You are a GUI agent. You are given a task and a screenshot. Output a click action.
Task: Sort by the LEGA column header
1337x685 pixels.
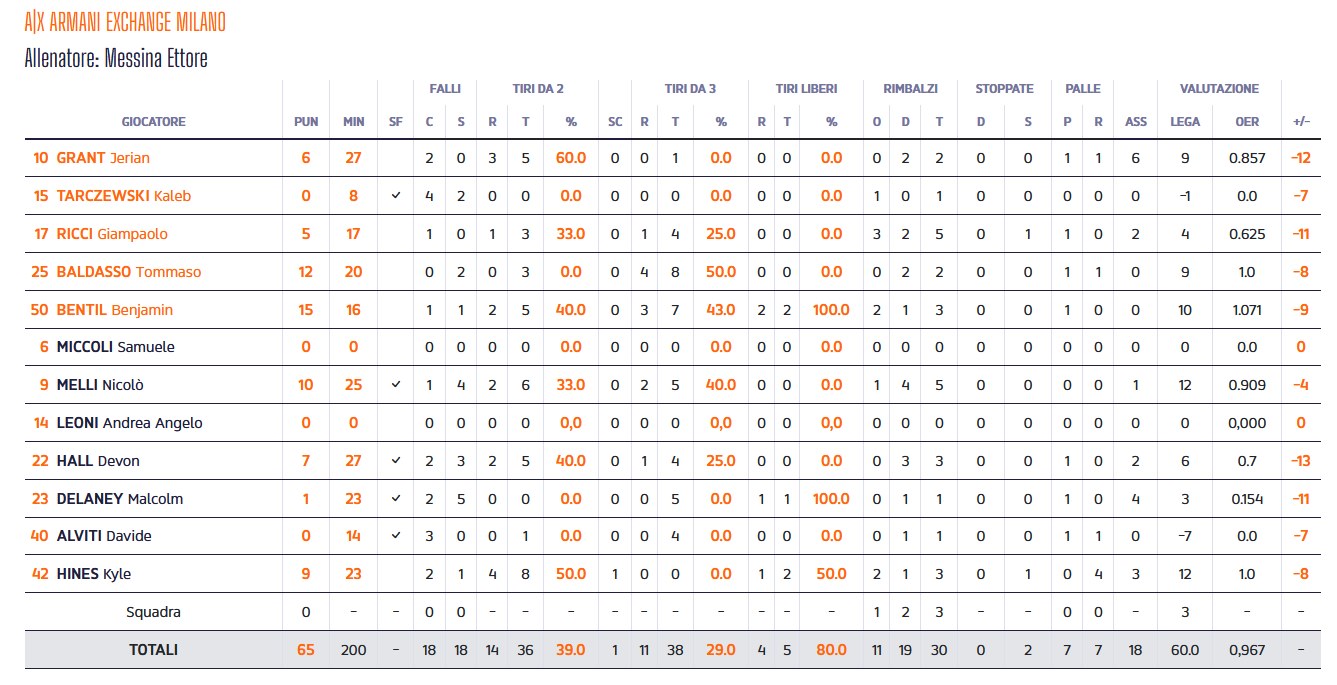[x=1185, y=122]
